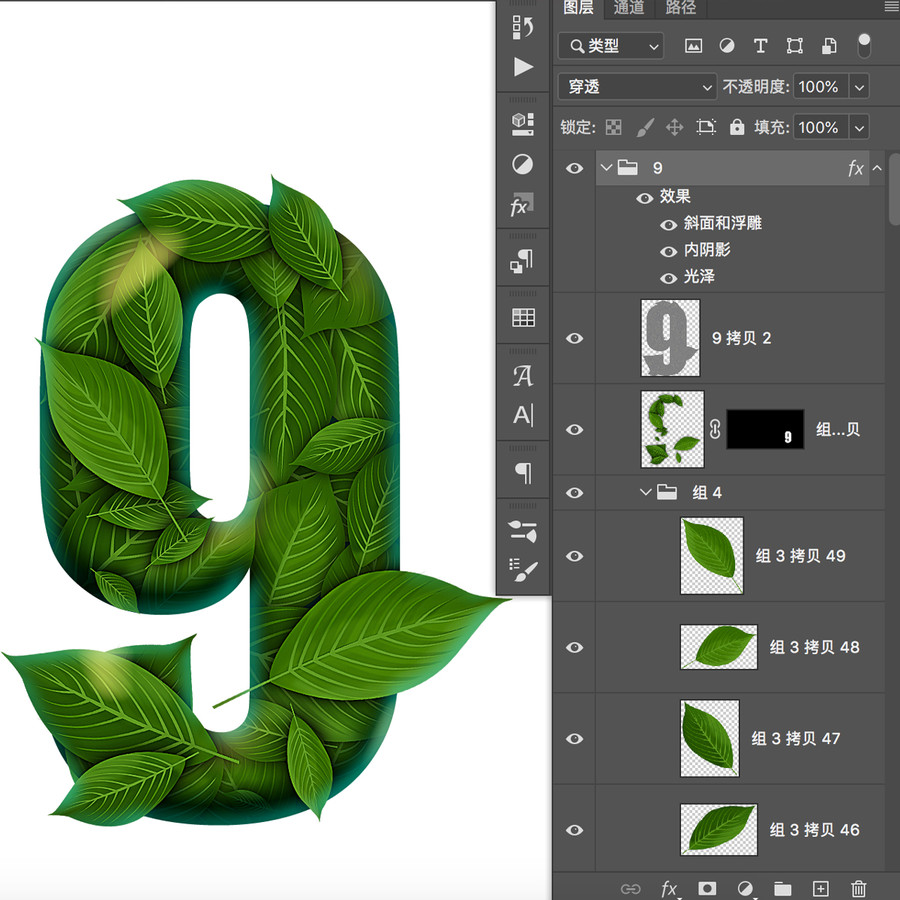This screenshot has width=900, height=900.
Task: Hide the 组 3 拷贝 46 layer
Action: click(x=575, y=829)
